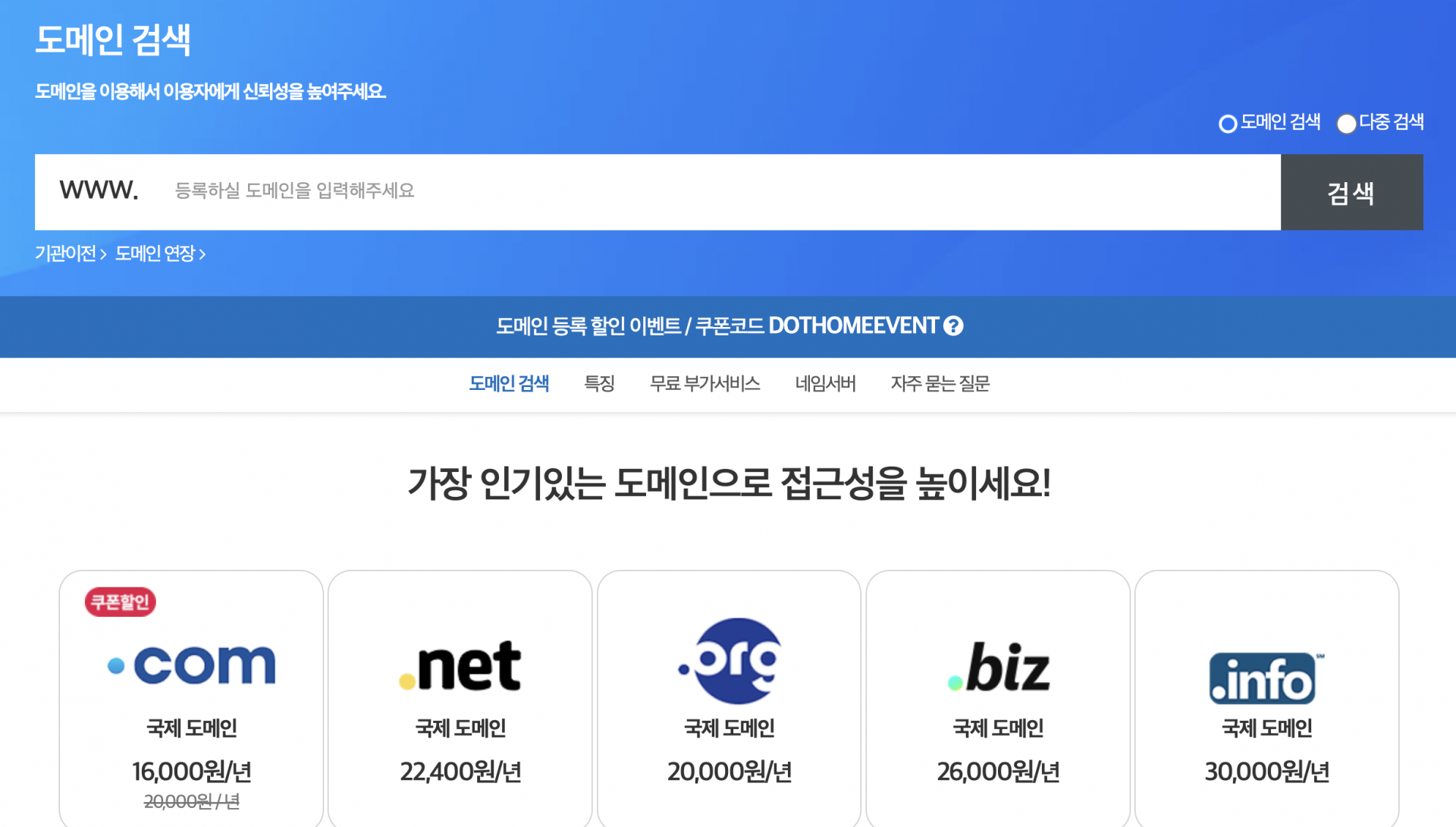This screenshot has height=827, width=1456.
Task: Click the .com domain logo
Action: click(x=191, y=665)
